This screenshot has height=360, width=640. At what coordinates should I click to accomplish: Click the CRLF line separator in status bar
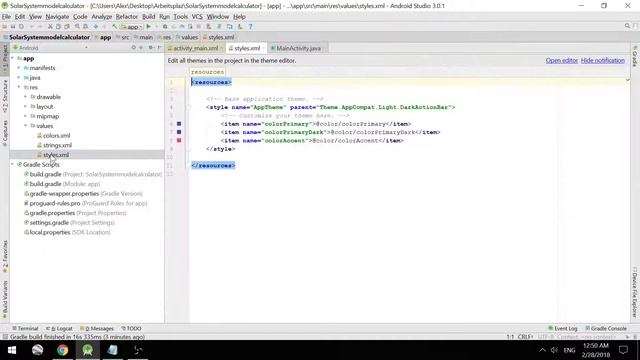(525, 337)
